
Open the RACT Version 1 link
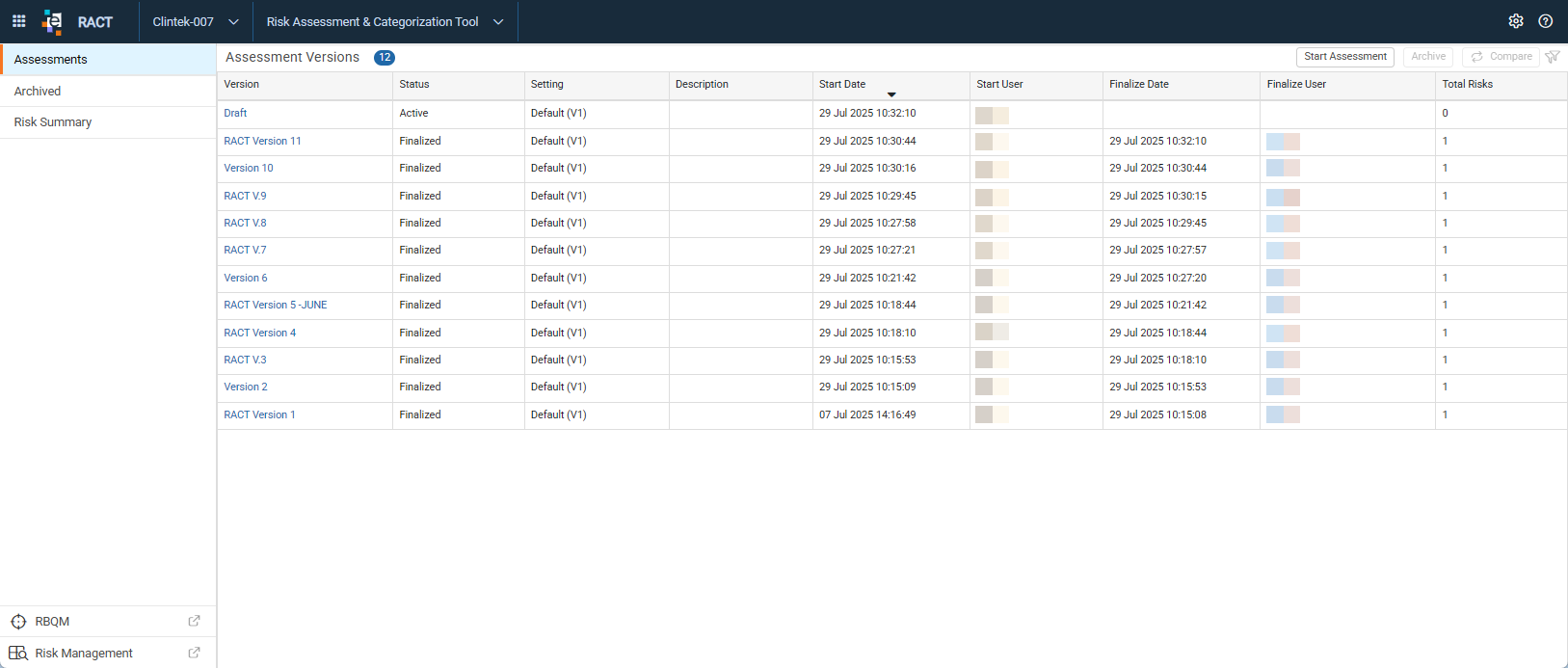pyautogui.click(x=259, y=415)
